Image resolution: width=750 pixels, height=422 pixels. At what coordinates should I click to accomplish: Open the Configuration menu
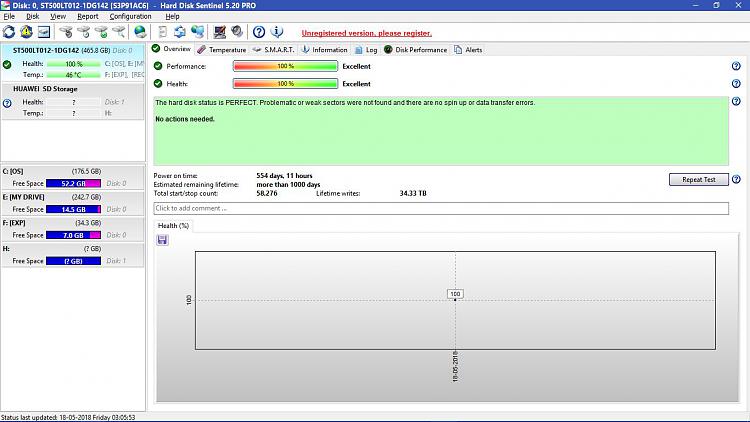coord(130,16)
